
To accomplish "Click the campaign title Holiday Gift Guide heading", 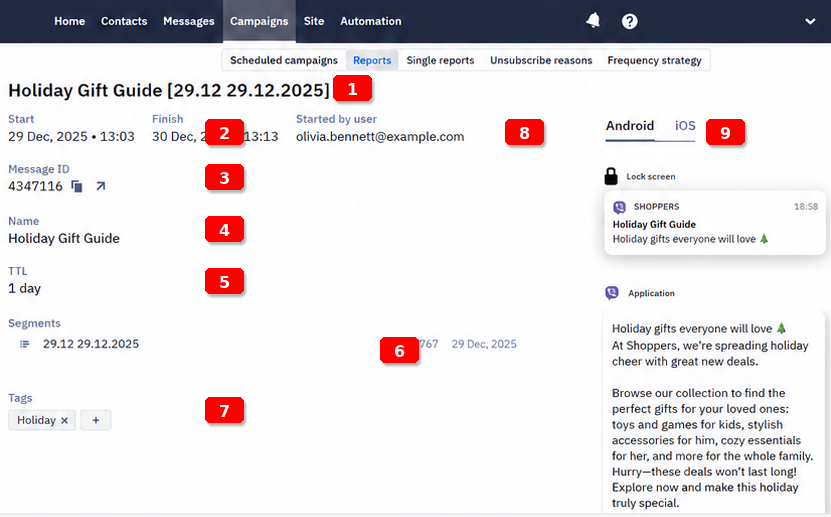I will (169, 91).
